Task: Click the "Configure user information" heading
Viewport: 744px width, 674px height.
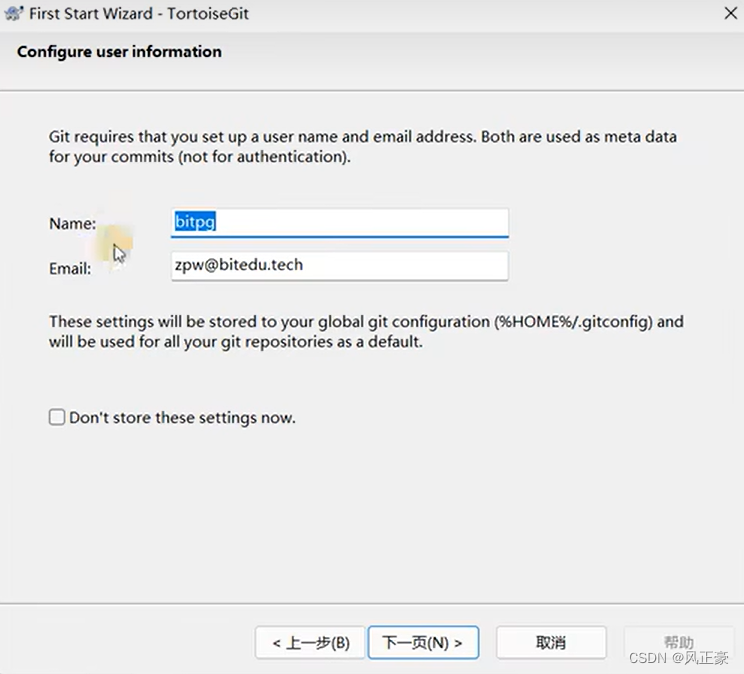Action: click(119, 51)
